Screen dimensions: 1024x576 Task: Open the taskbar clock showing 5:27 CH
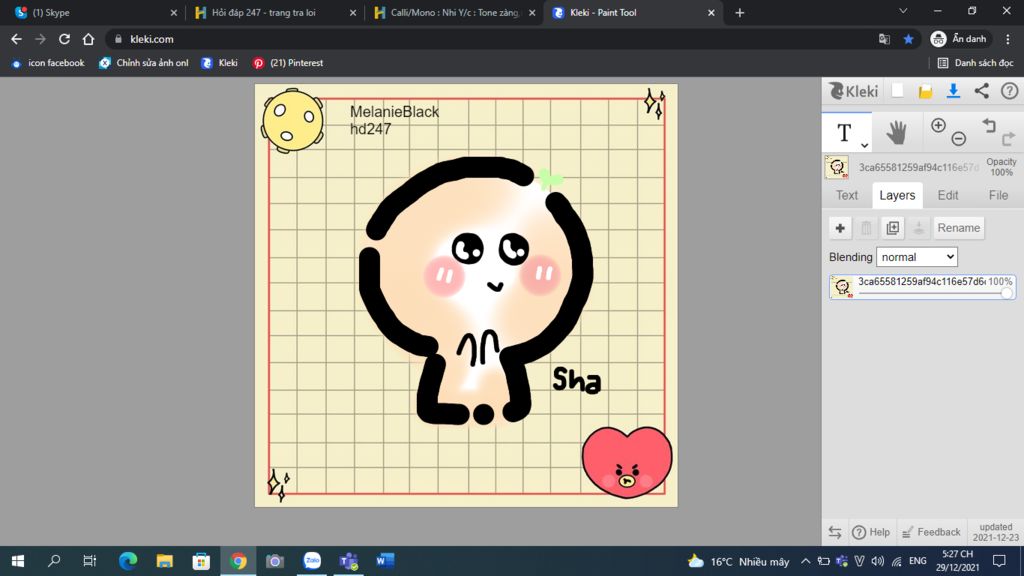point(957,561)
